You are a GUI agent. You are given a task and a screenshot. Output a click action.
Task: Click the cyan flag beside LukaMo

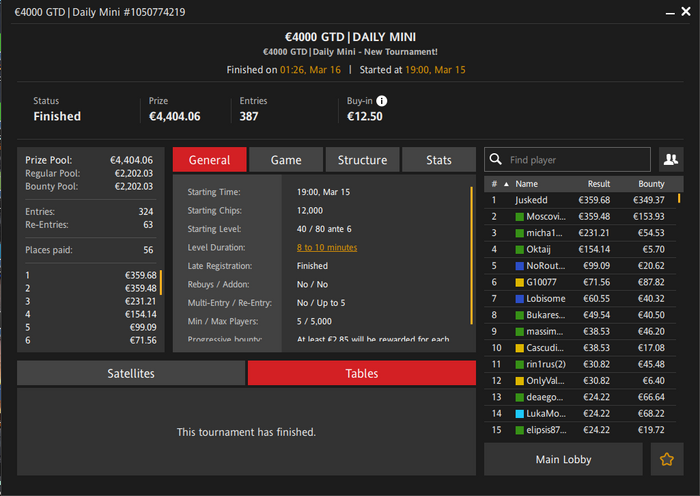[x=519, y=414]
